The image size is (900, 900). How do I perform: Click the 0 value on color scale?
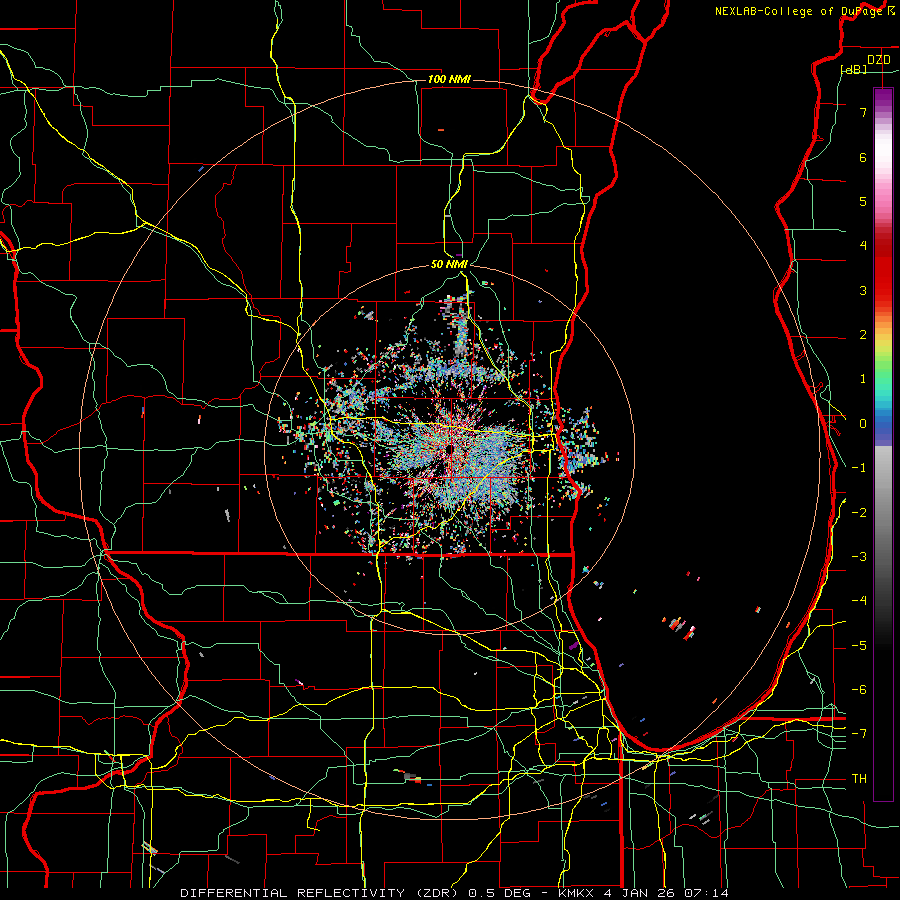863,424
